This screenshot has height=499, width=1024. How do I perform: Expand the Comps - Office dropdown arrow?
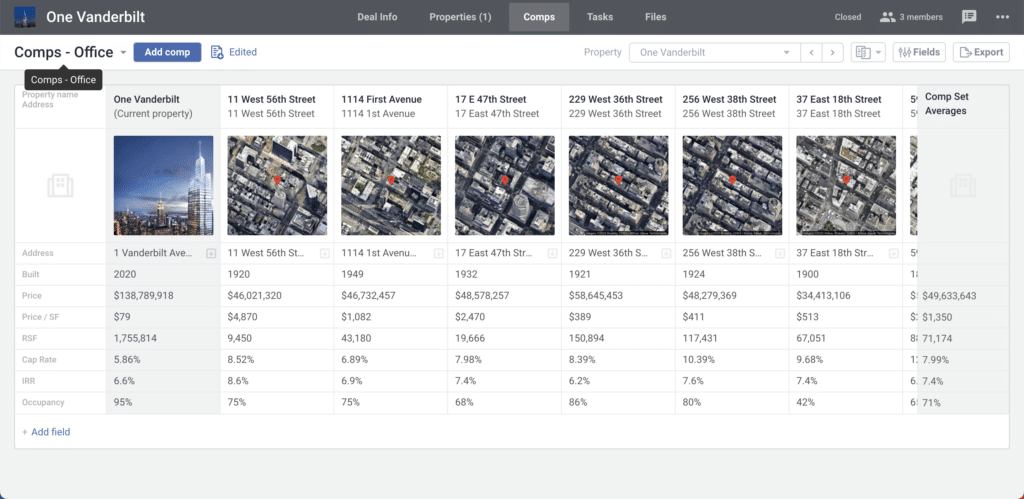point(123,53)
